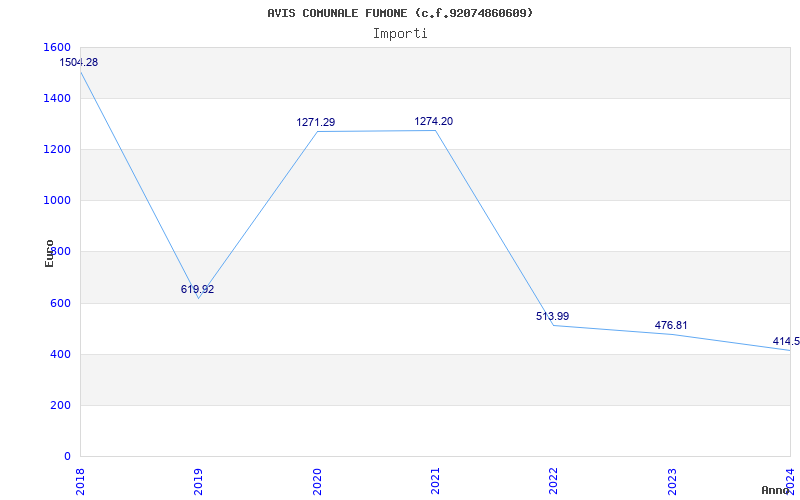Click the Euro axis title

pyautogui.click(x=49, y=253)
